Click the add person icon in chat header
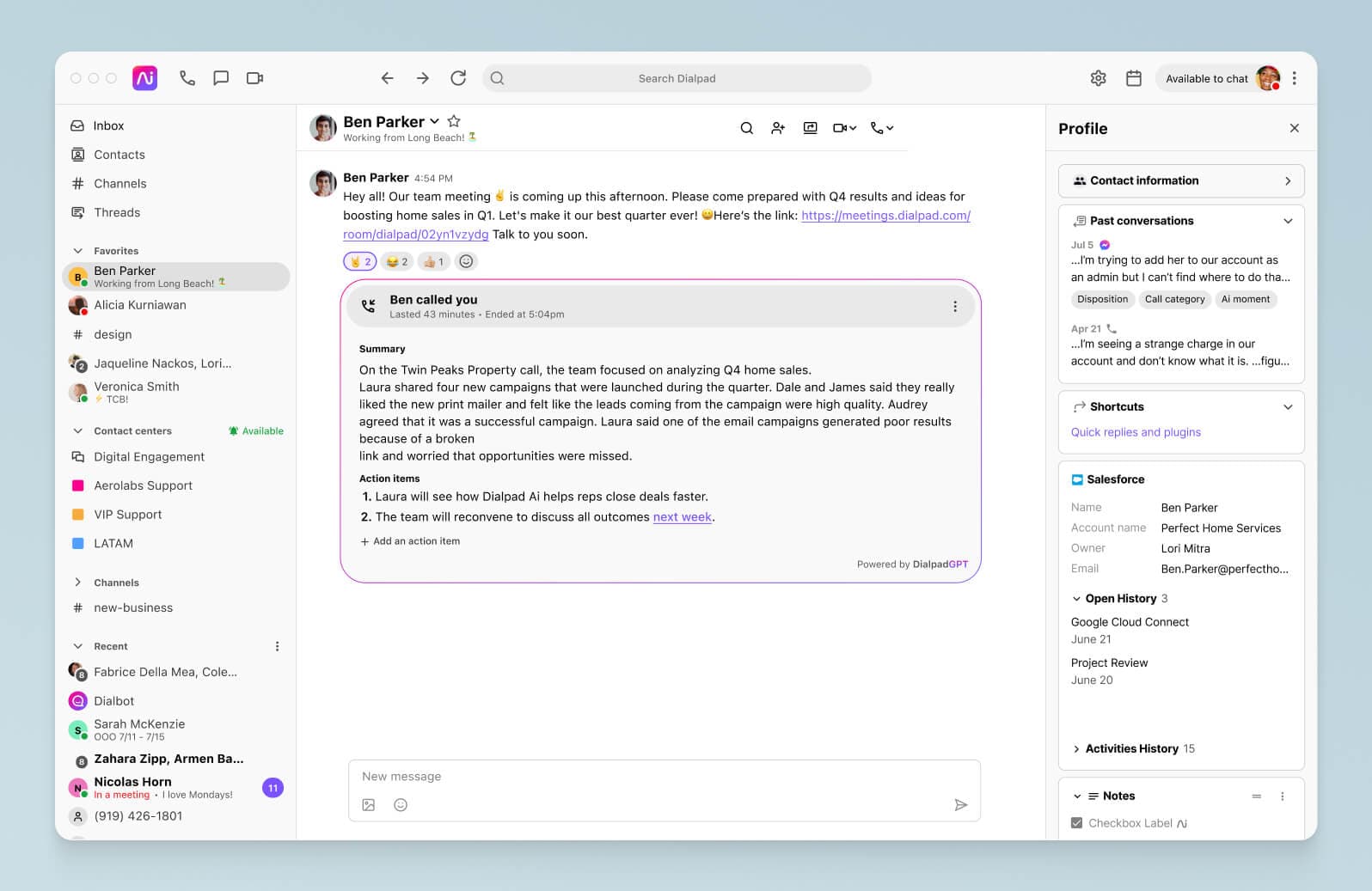This screenshot has height=891, width=1372. point(778,128)
